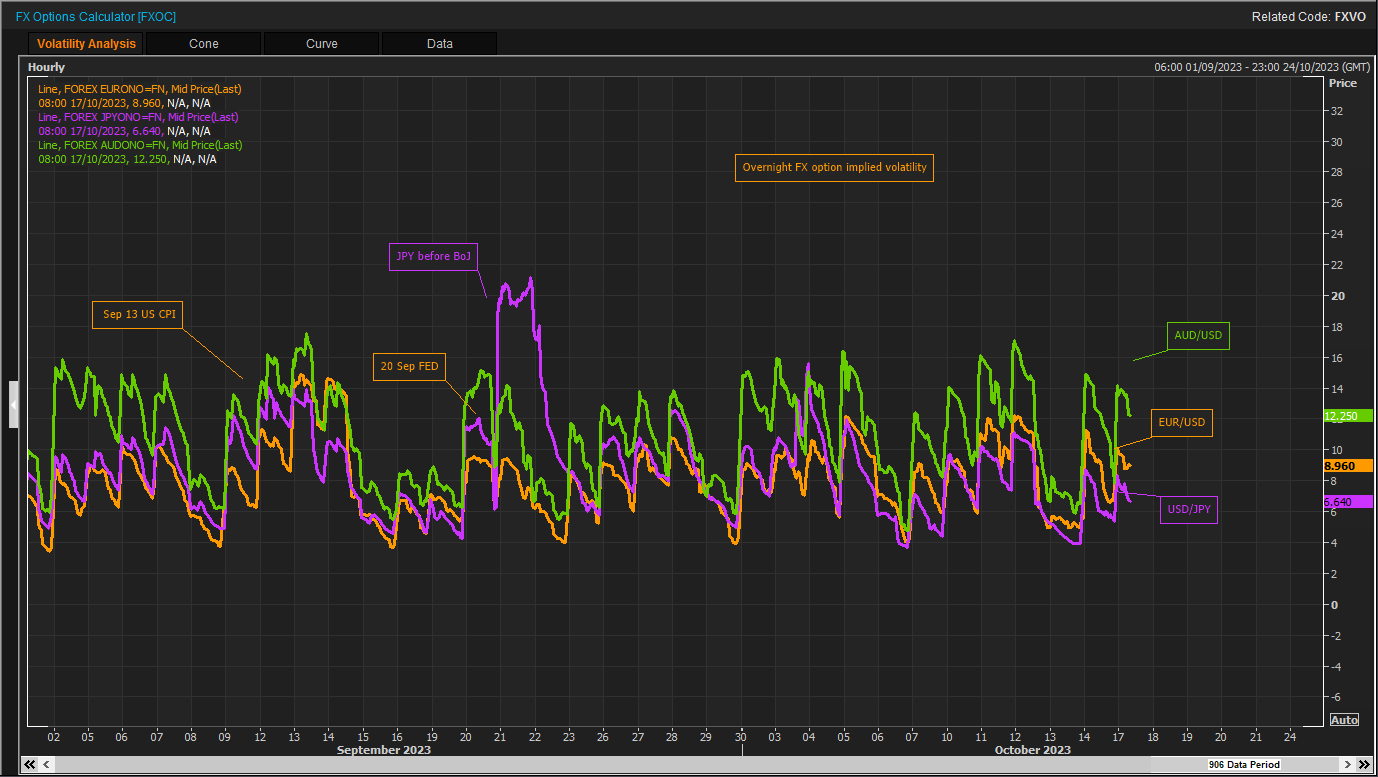Click the 906 Data Period scrollbar thumb

pos(1244,764)
